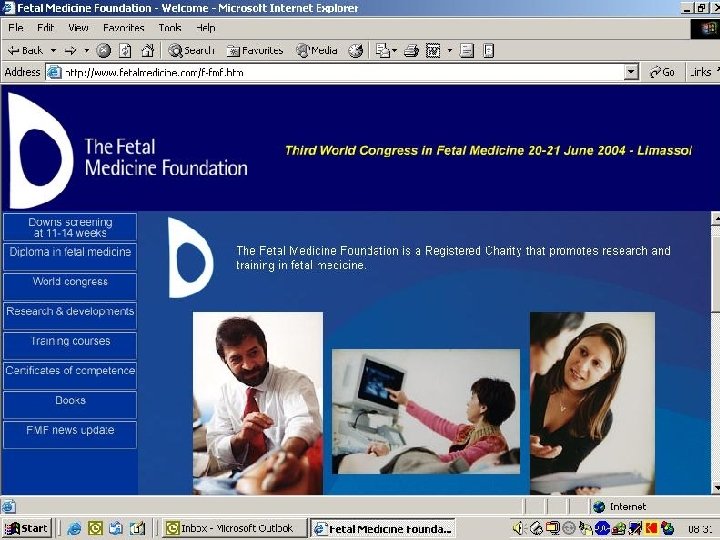Click the Discuss icon in the toolbar
The width and height of the screenshot is (720, 540).
click(467, 51)
